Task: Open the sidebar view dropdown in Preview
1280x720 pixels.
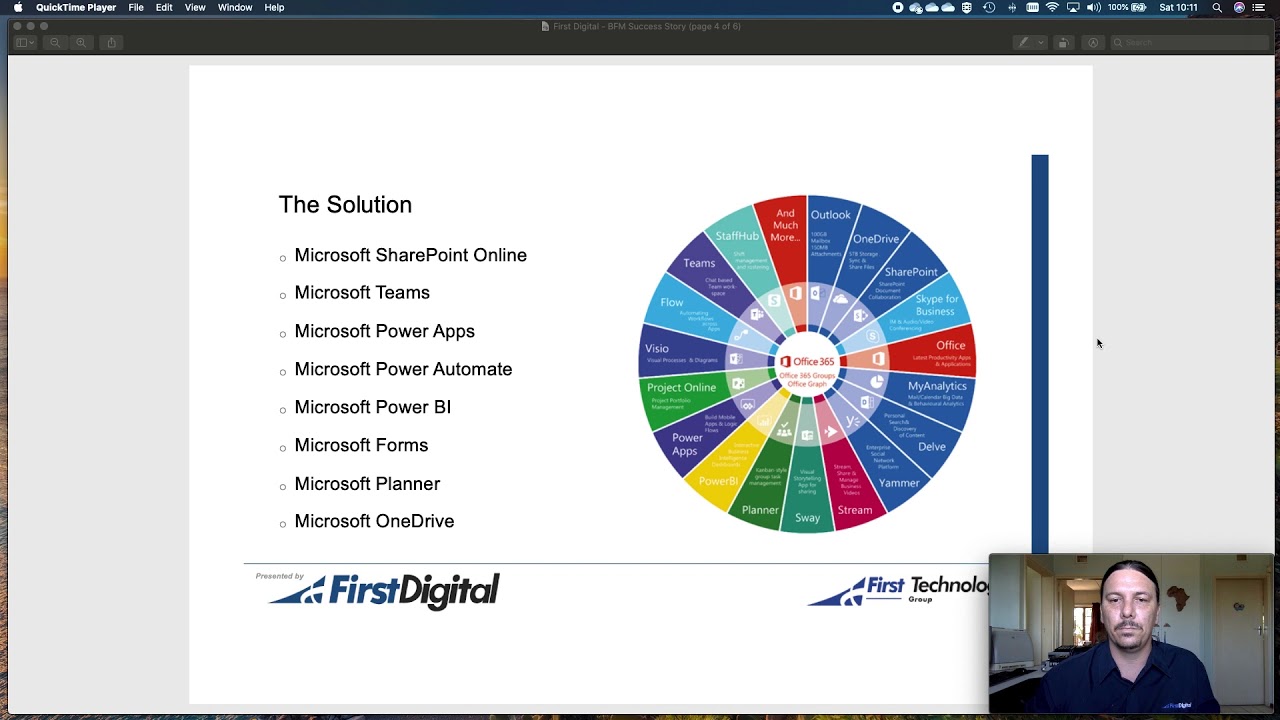Action: click(25, 42)
